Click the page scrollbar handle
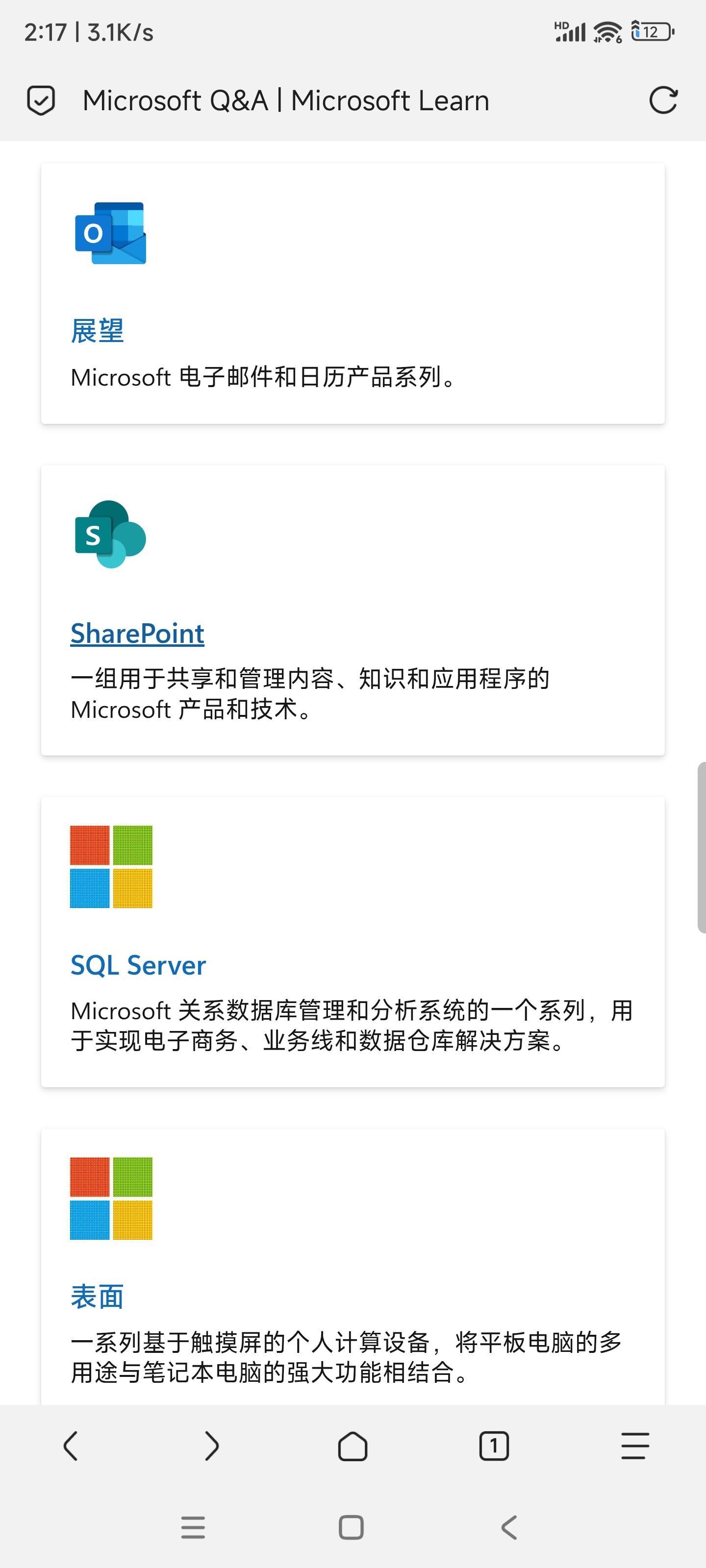 click(701, 846)
